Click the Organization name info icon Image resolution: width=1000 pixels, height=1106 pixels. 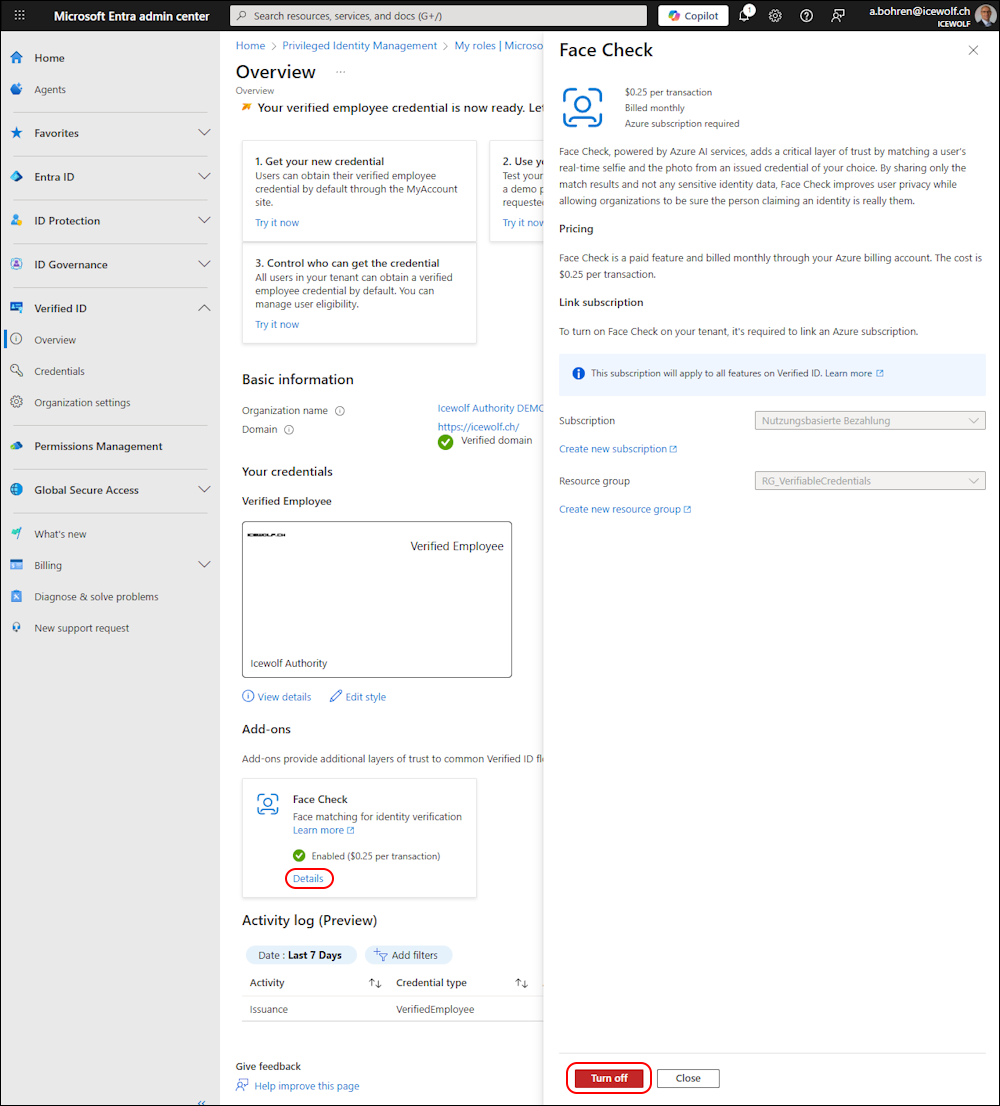tap(340, 411)
